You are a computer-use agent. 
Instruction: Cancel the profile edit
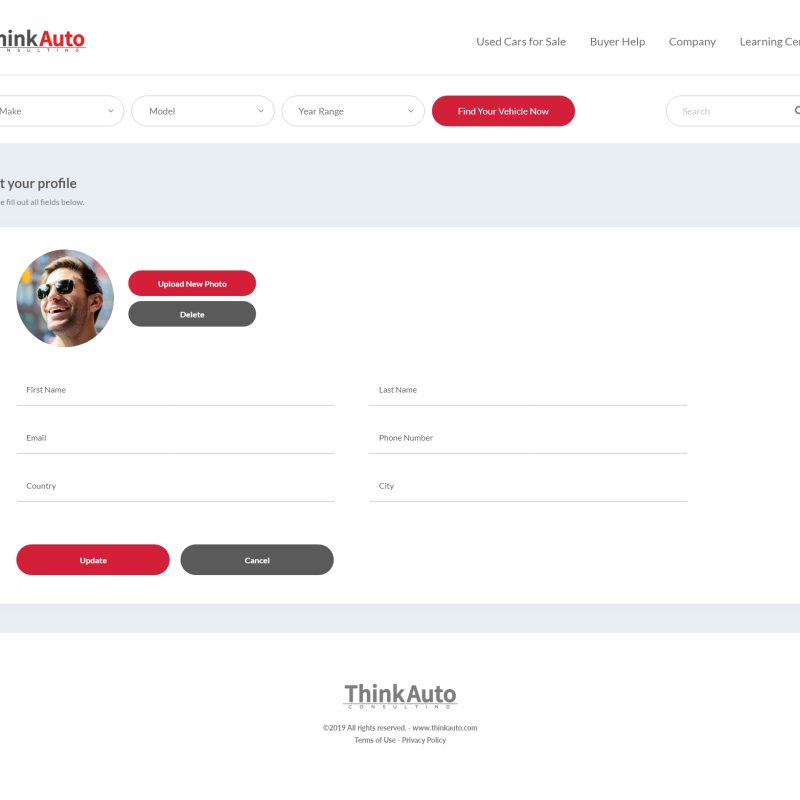[x=257, y=560]
